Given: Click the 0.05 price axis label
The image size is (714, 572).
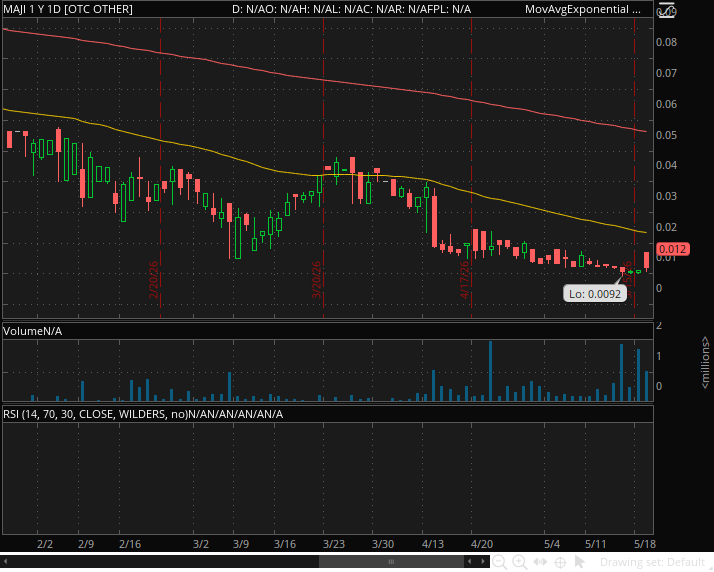Looking at the screenshot, I should pos(666,135).
